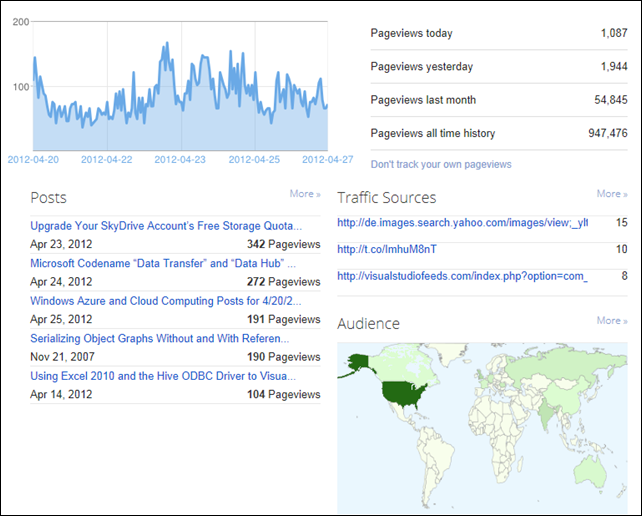Viewport: 642px width, 516px height.
Task: Click 2012-04-23 date label on chart
Action: point(180,160)
